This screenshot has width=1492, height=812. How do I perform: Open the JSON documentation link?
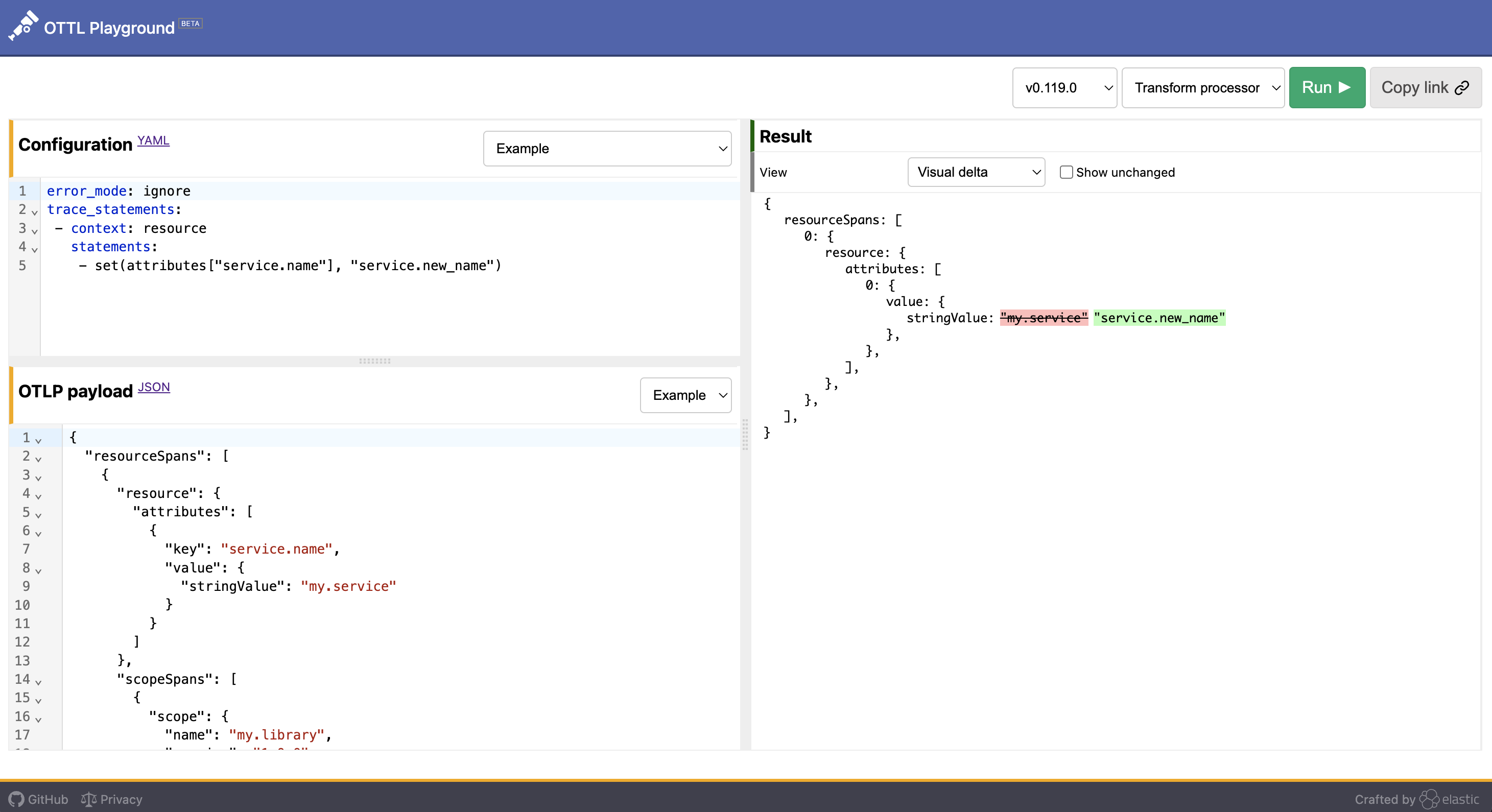click(x=153, y=387)
